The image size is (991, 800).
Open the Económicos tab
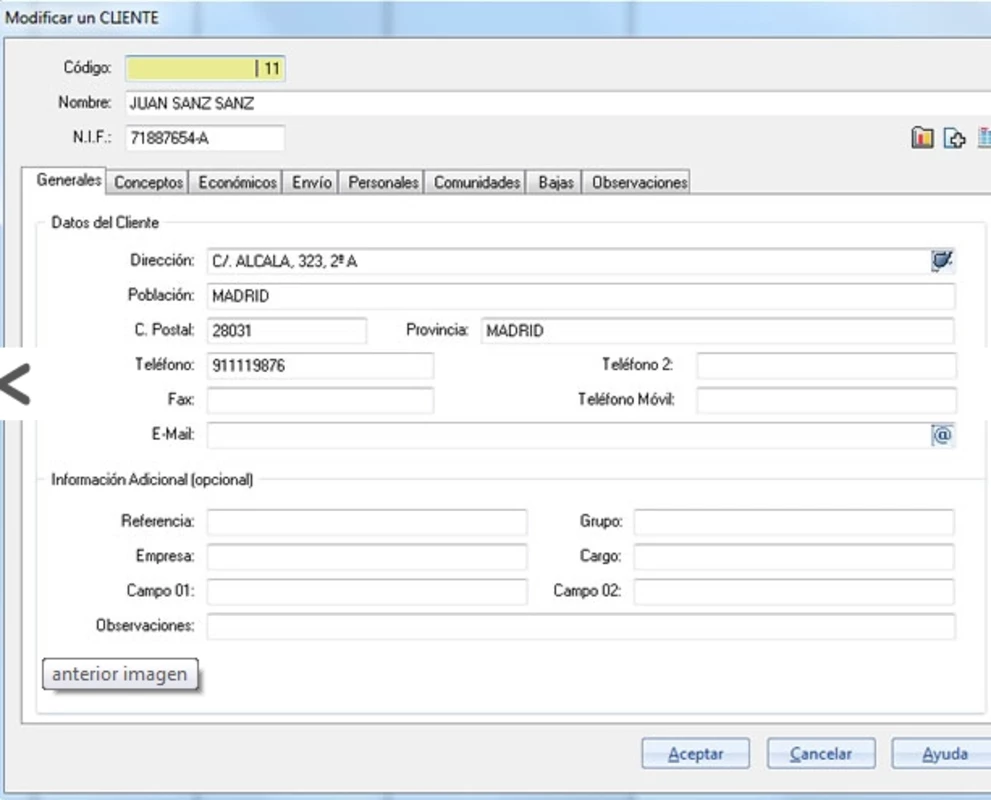[x=237, y=183]
